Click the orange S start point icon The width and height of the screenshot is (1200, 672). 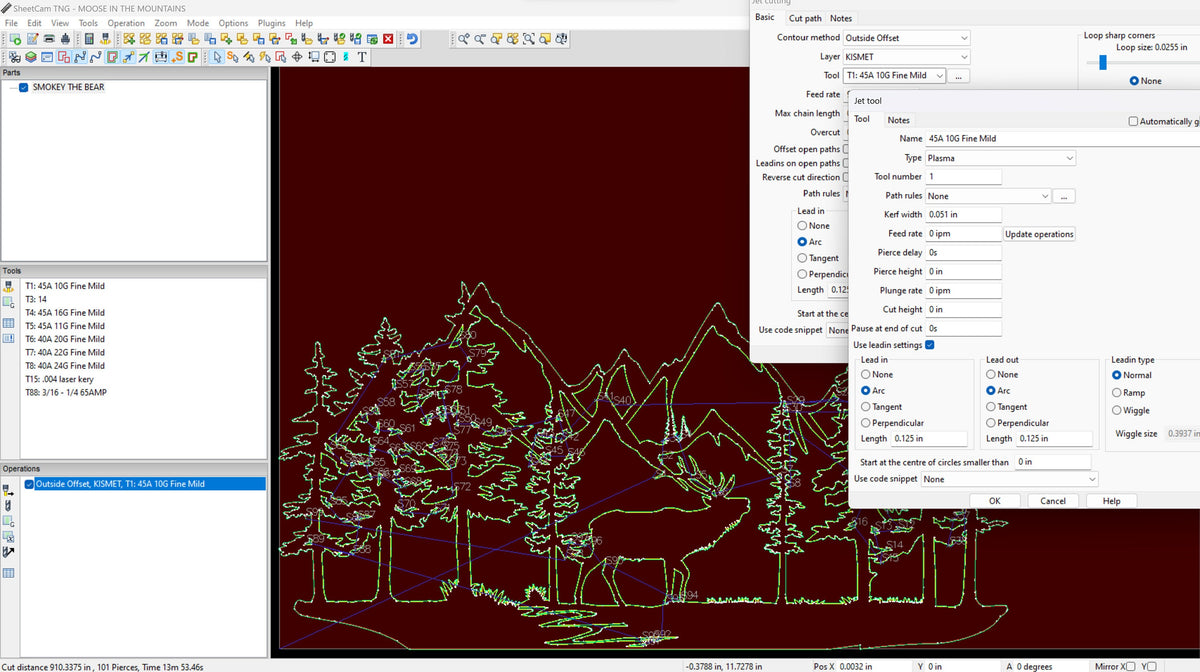tap(177, 56)
